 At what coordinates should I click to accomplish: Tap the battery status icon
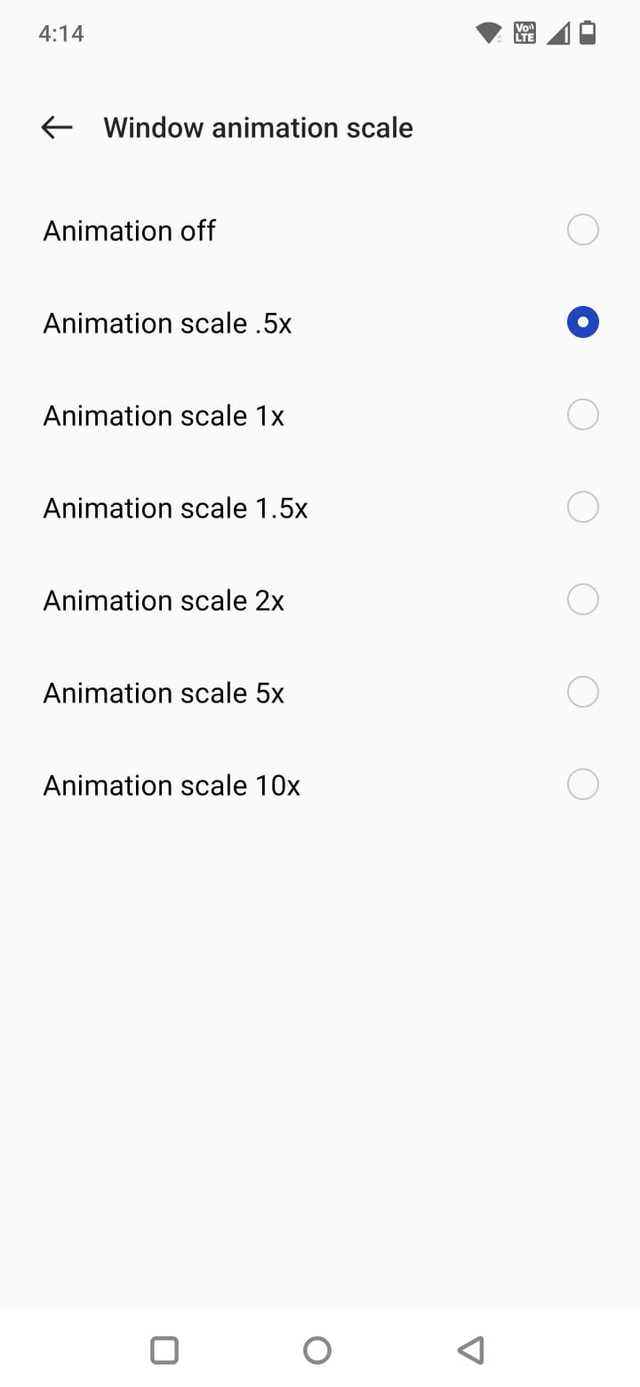(x=588, y=33)
